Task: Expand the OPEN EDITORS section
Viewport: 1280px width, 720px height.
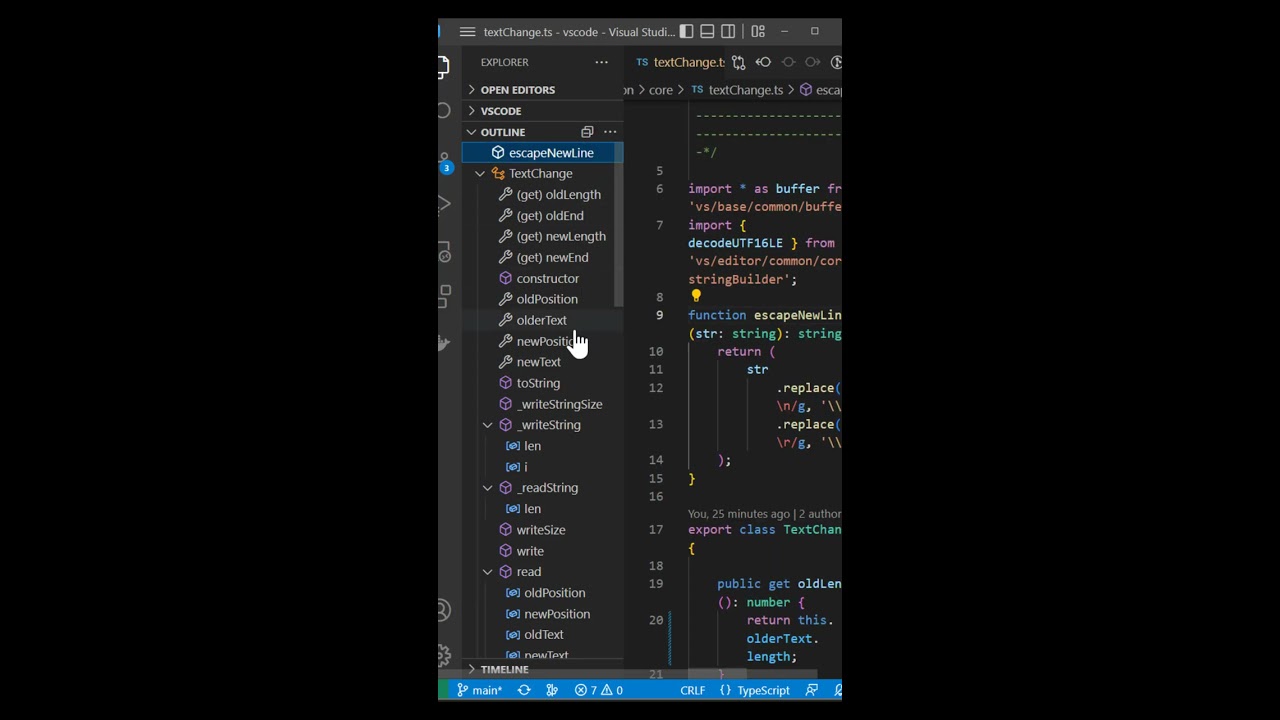Action: 541,90
